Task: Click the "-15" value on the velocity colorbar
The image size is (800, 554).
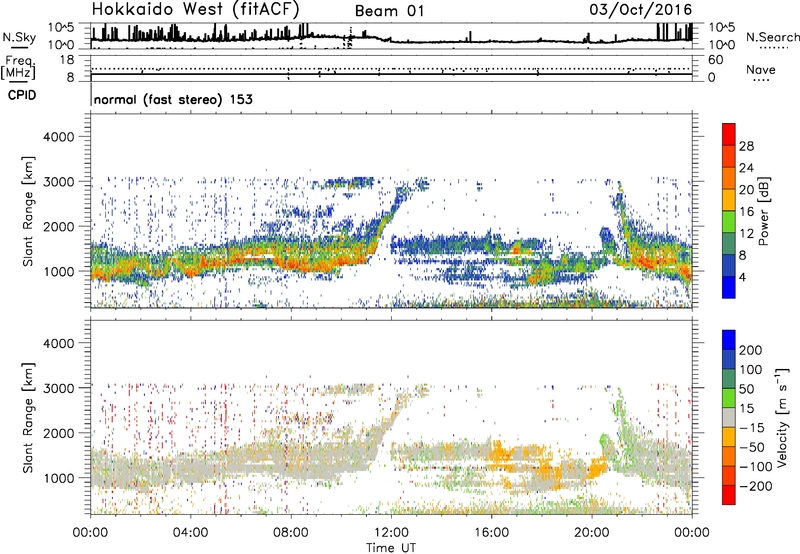Action: pos(752,428)
